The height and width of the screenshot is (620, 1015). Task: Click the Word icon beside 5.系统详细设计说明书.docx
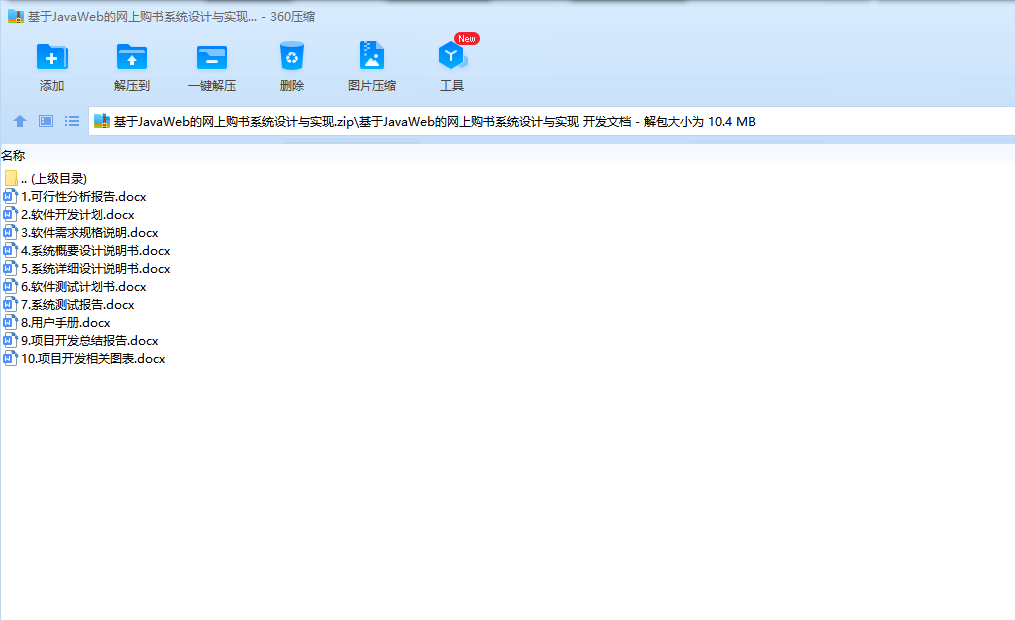click(10, 269)
